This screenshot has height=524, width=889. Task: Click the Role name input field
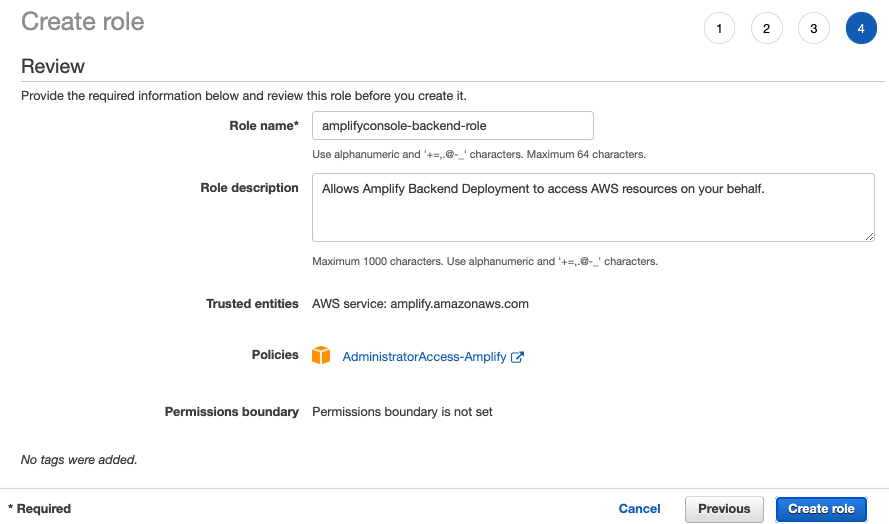point(452,125)
